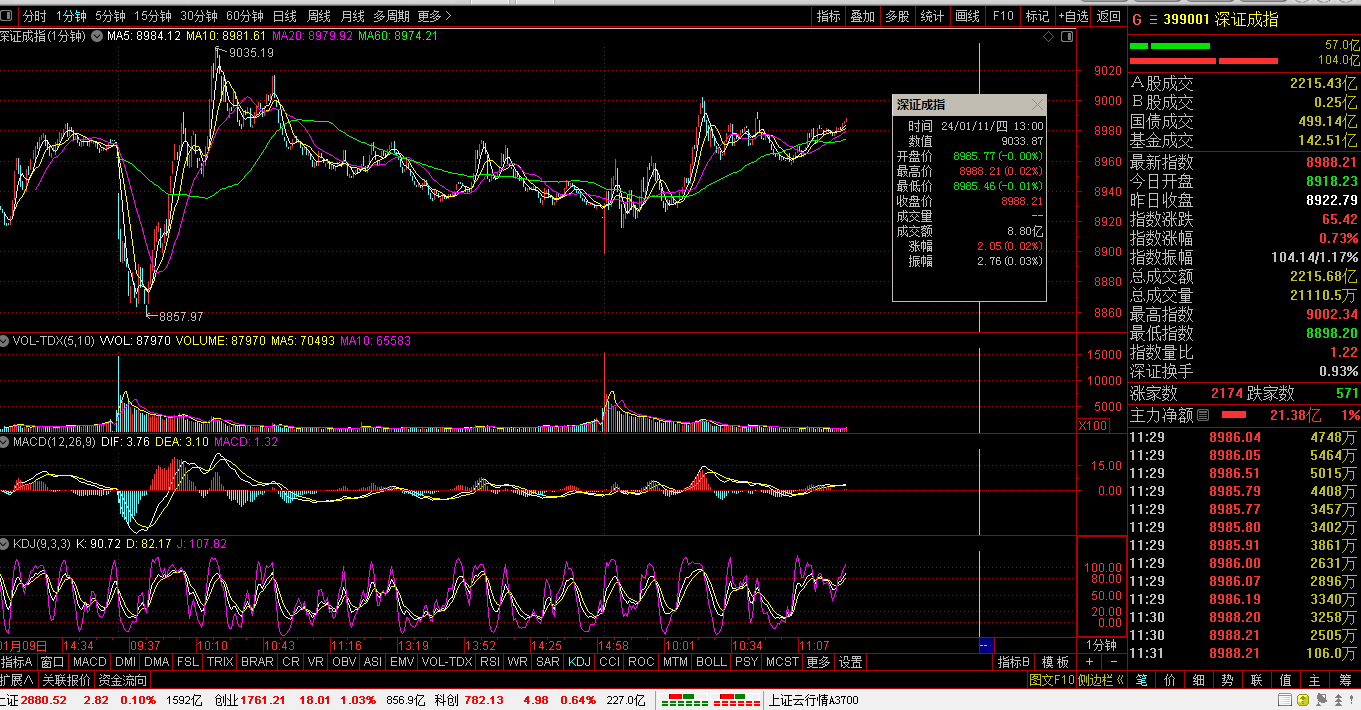Open the 图文F10 button
This screenshot has width=1361, height=710.
click(1052, 680)
